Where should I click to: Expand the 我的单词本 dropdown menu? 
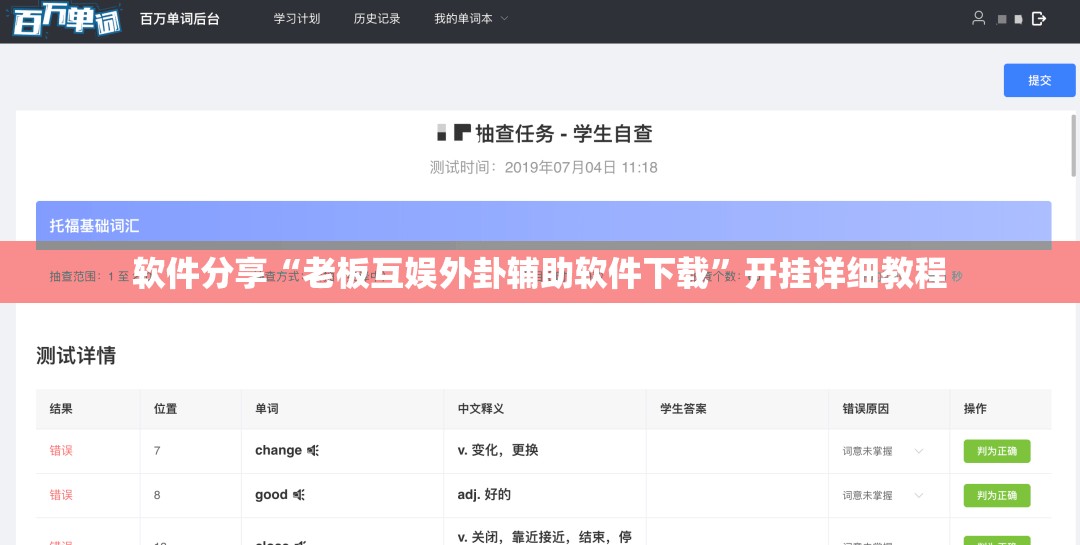tap(471, 19)
